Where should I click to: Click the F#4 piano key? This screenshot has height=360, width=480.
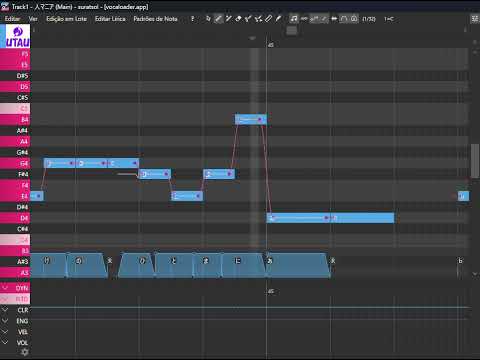point(15,174)
